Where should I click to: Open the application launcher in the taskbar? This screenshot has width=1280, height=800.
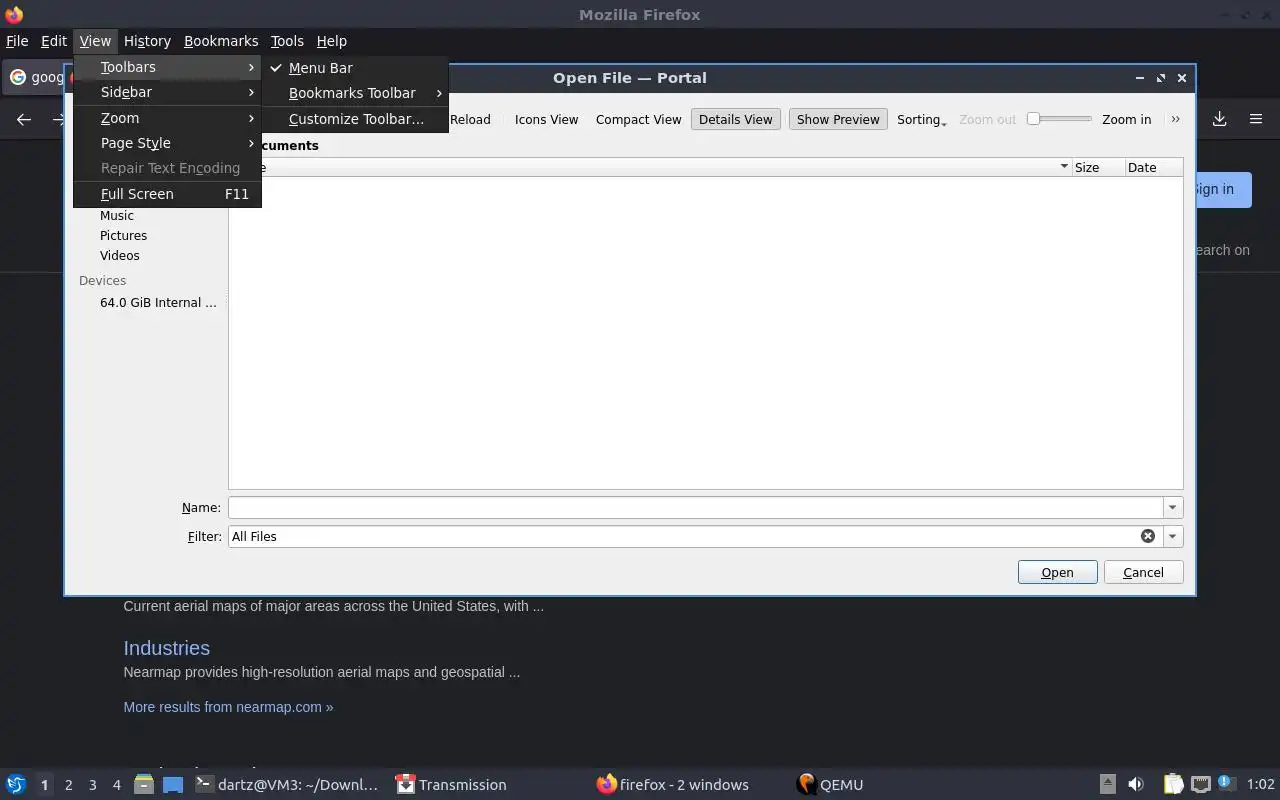[15, 784]
